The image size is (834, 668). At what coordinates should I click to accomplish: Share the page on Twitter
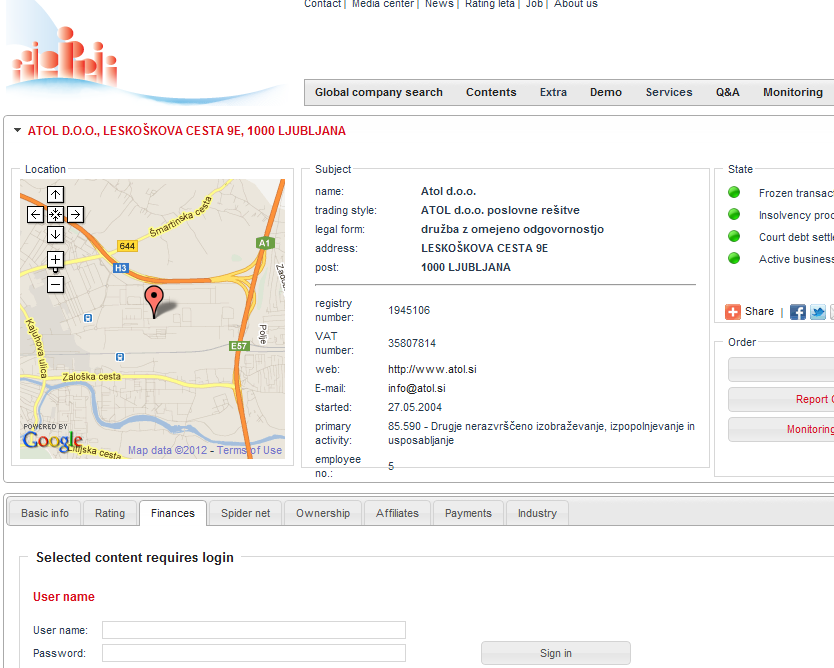pyautogui.click(x=818, y=312)
